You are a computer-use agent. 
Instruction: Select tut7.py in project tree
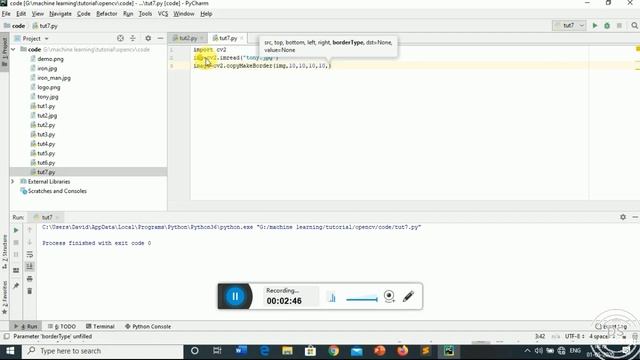click(46, 172)
